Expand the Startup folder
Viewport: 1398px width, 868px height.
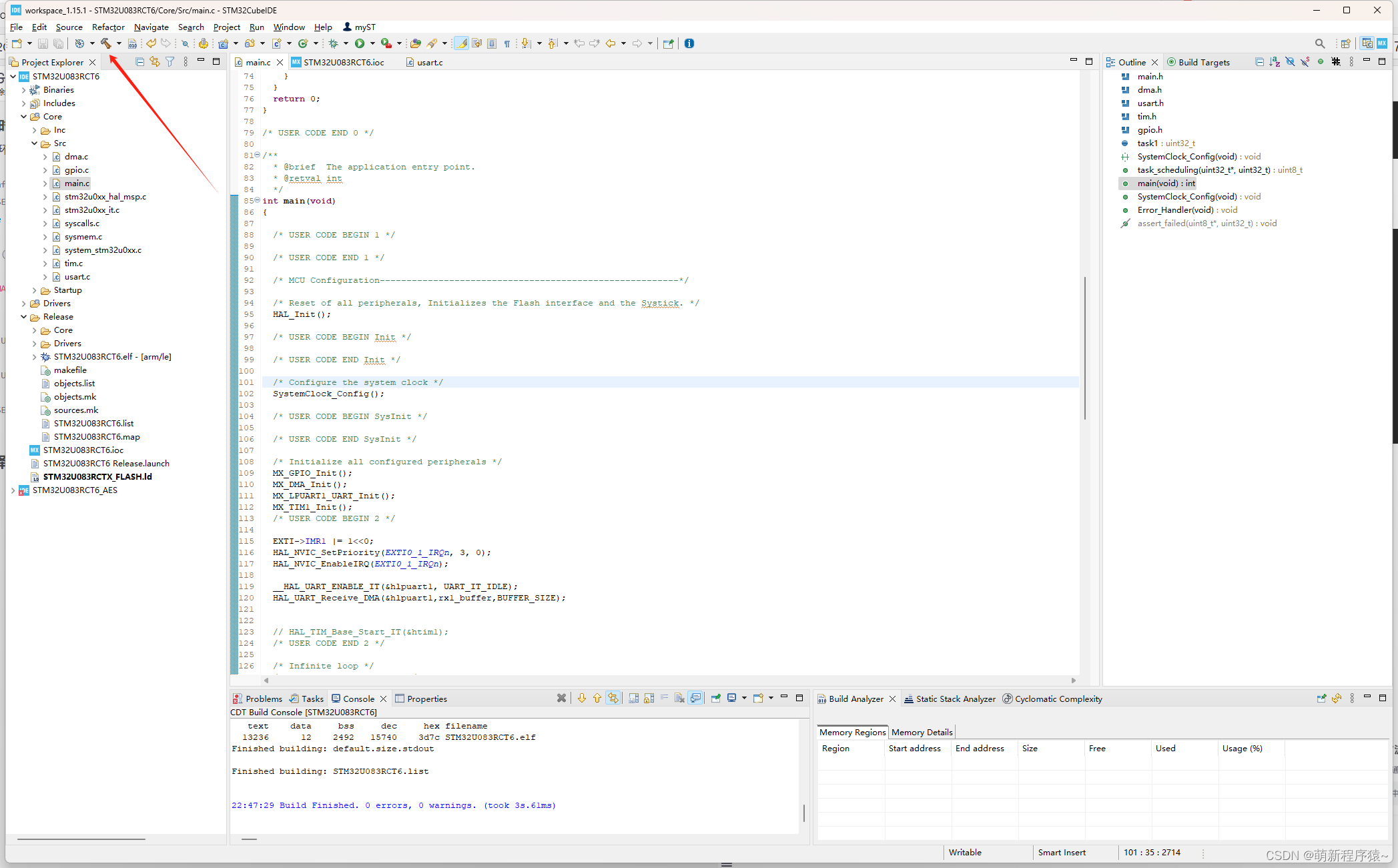[35, 290]
